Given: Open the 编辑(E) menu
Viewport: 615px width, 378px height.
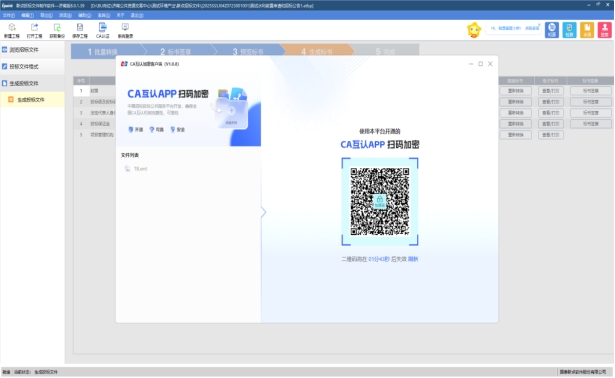Looking at the screenshot, I should 27,15.
